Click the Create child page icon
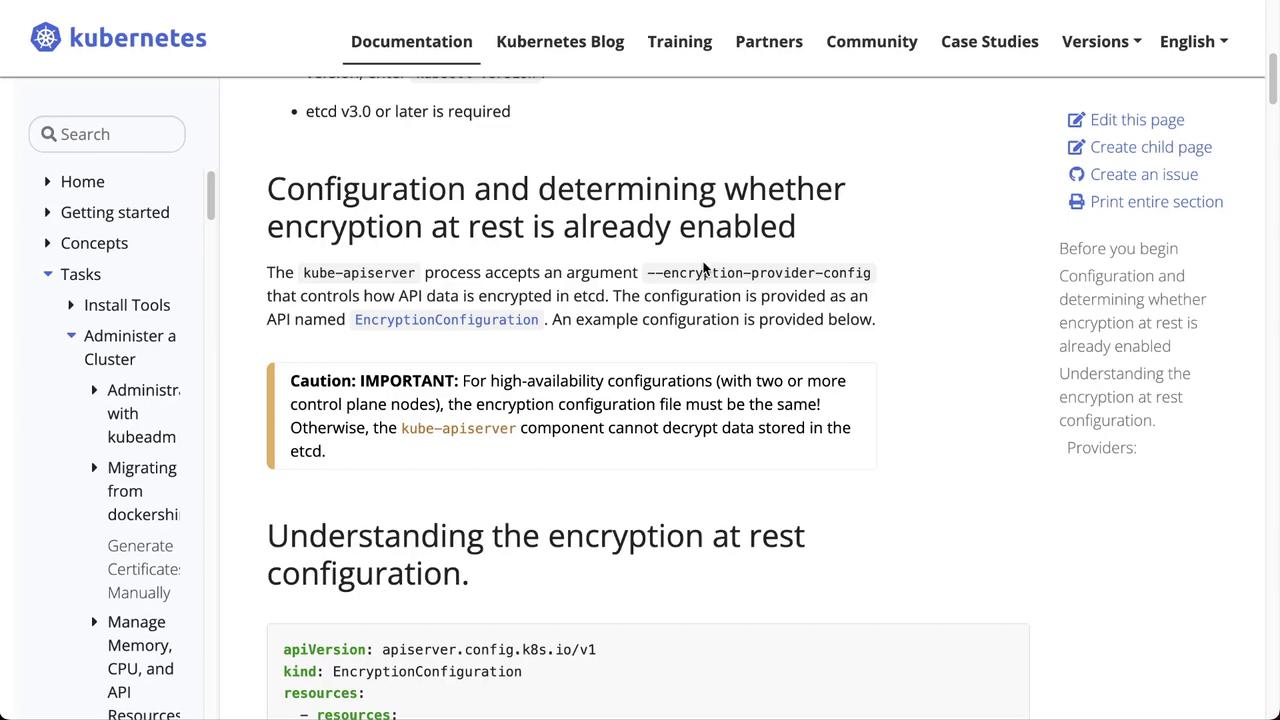The image size is (1280, 720). coord(1076,147)
